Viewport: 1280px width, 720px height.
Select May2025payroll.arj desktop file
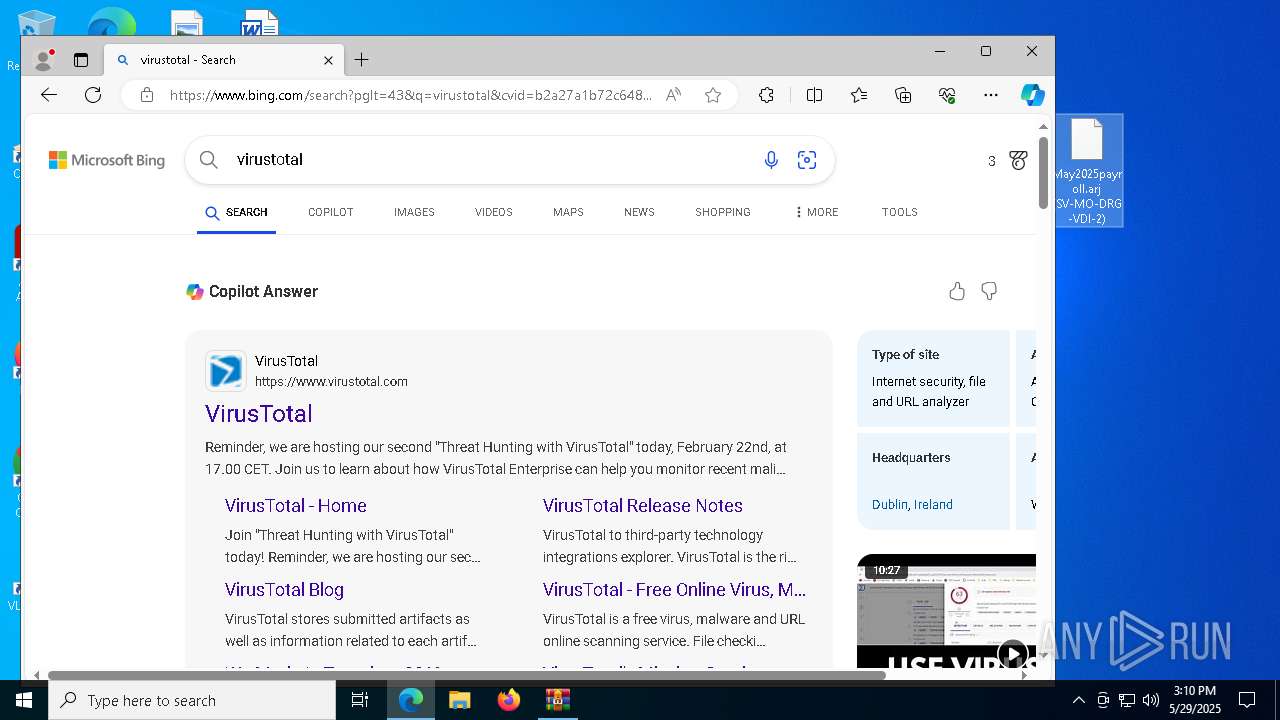(1089, 170)
